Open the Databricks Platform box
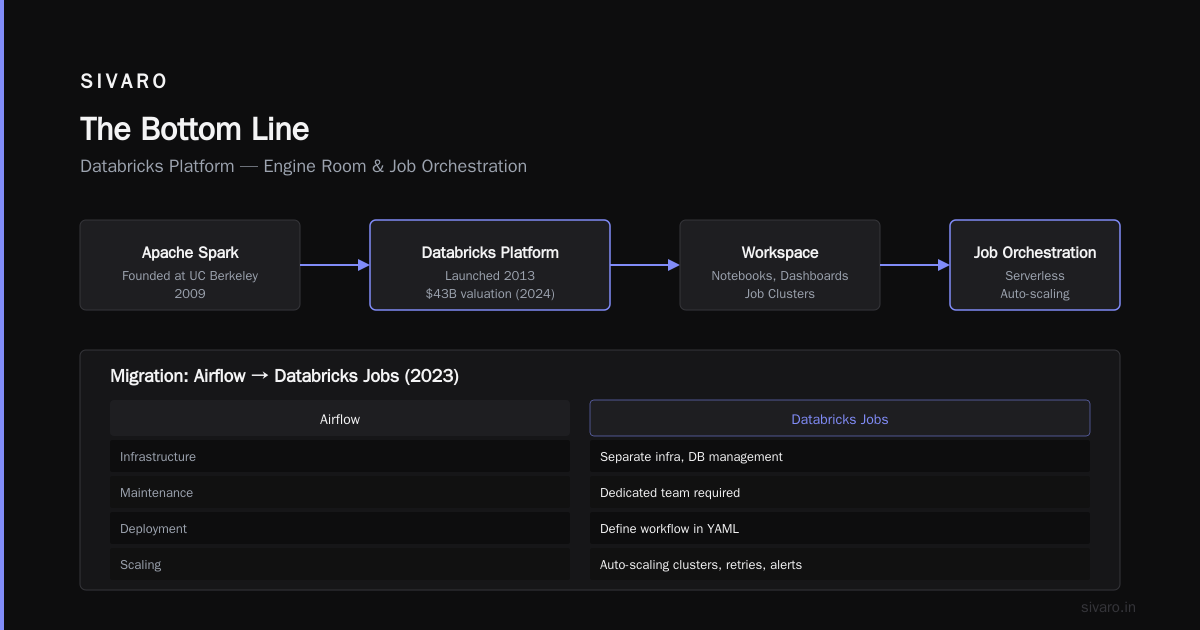 click(x=490, y=265)
